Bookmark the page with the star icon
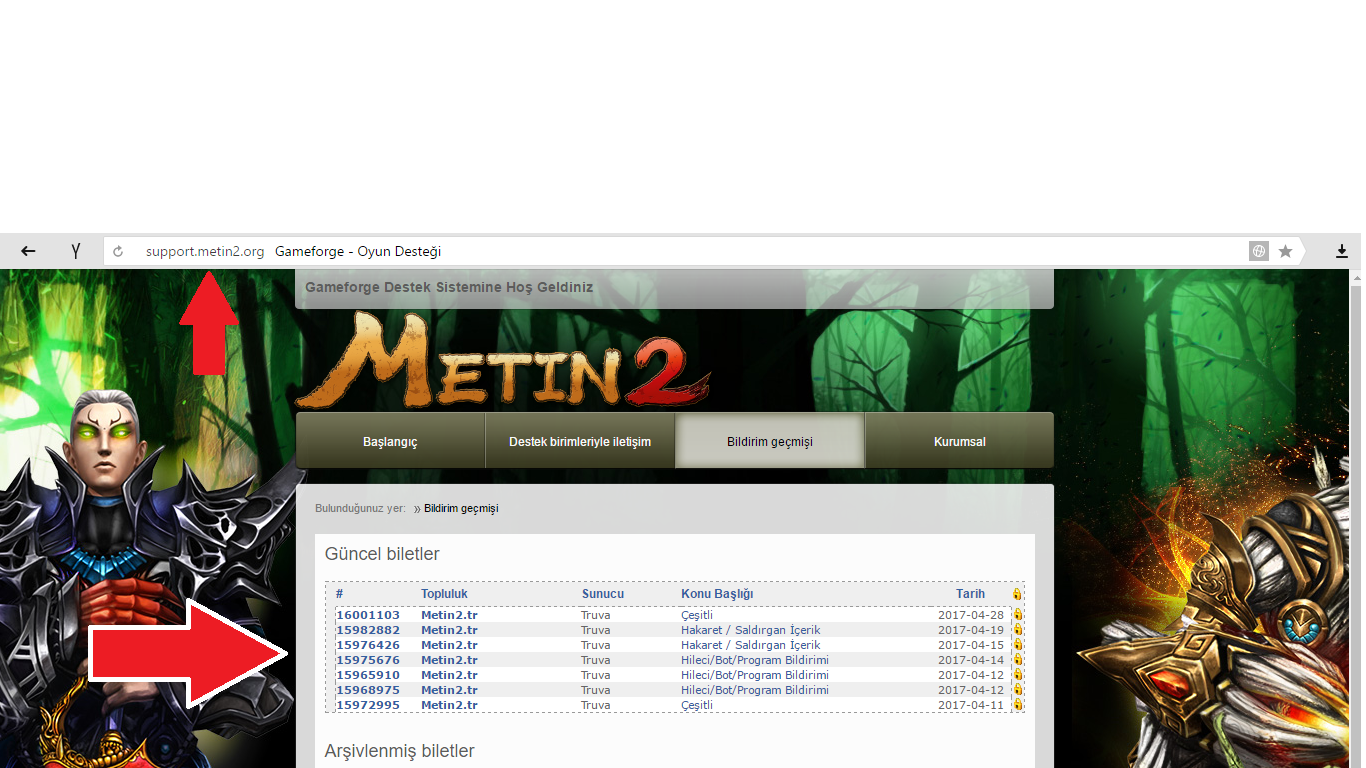Viewport: 1366px width, 768px height. [x=1285, y=251]
